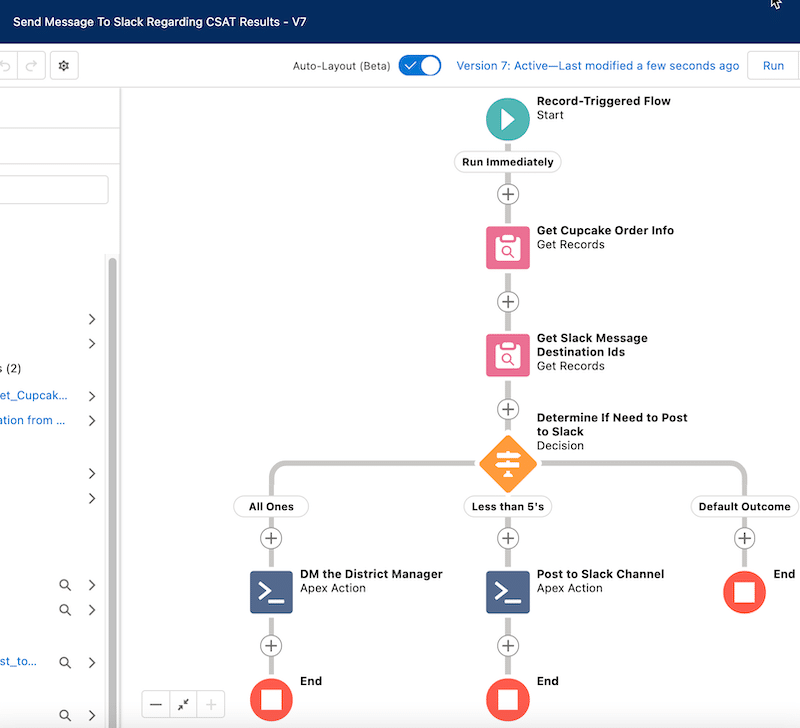Select the Post to Slack Channel Apex icon
This screenshot has height=728, width=800.
pos(508,592)
